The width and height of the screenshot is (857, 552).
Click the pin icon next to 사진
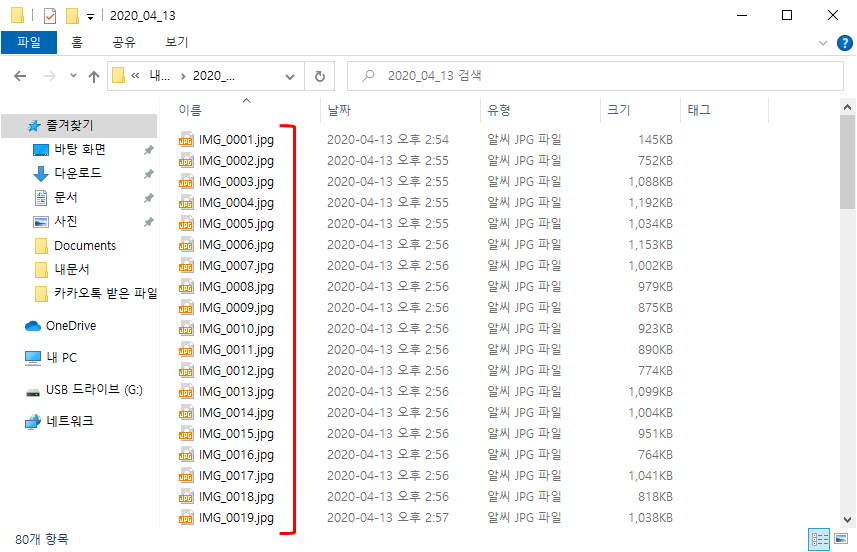148,222
